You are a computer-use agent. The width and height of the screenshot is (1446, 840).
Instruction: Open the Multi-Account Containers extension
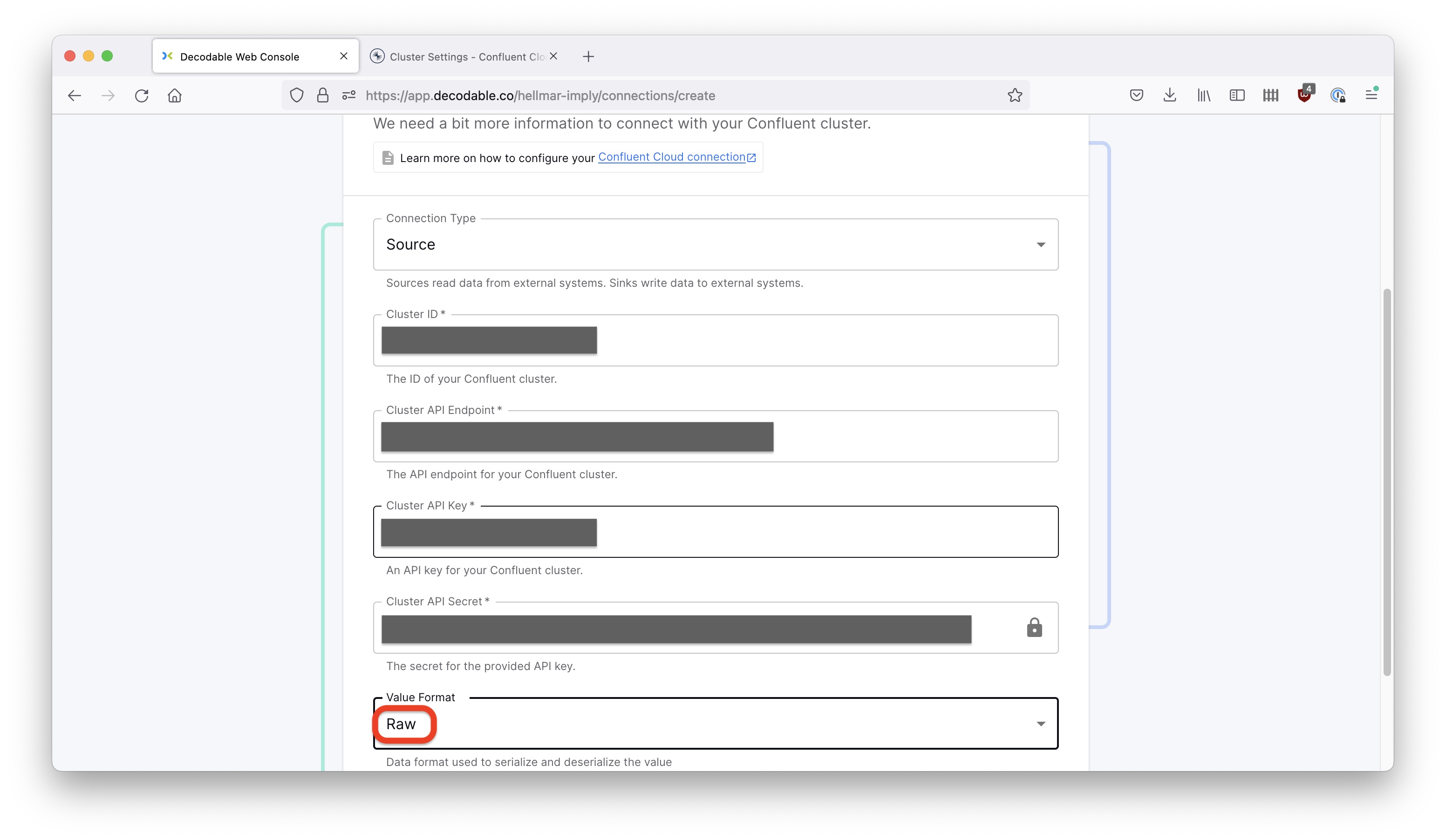(1270, 95)
